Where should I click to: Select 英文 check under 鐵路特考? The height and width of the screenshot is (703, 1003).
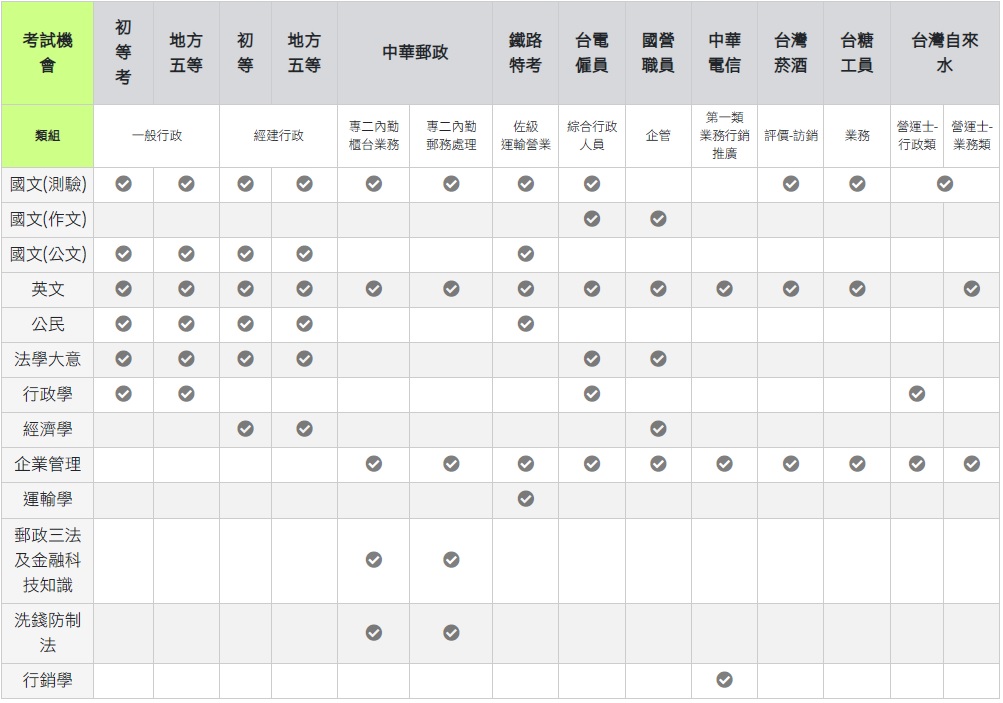(x=526, y=288)
